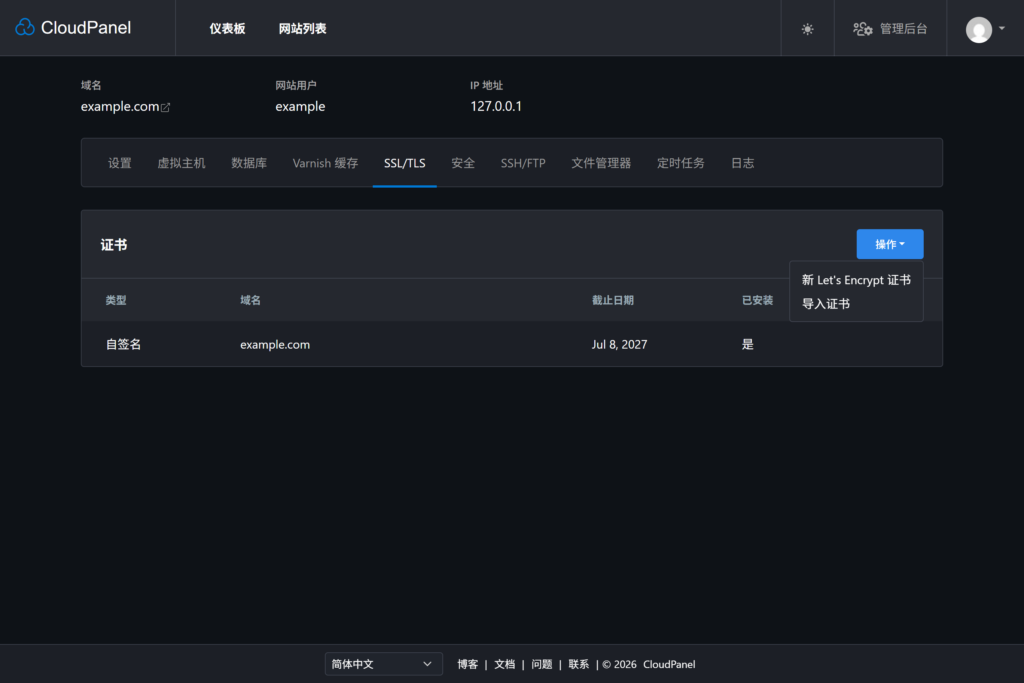Select the SSL/TLS tab
Screen dimensions: 1024x683
coord(404,163)
